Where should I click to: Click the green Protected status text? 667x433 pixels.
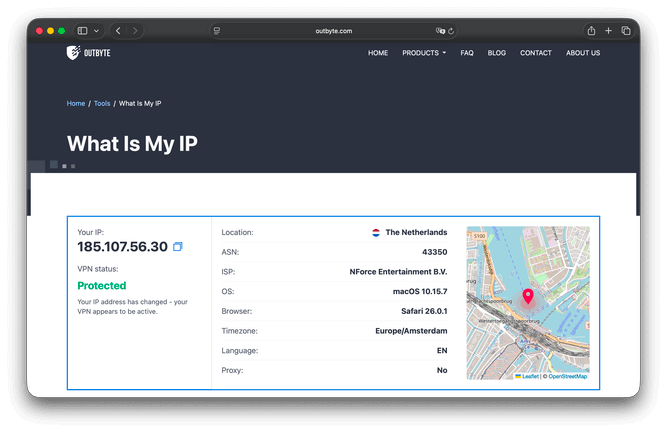click(102, 285)
